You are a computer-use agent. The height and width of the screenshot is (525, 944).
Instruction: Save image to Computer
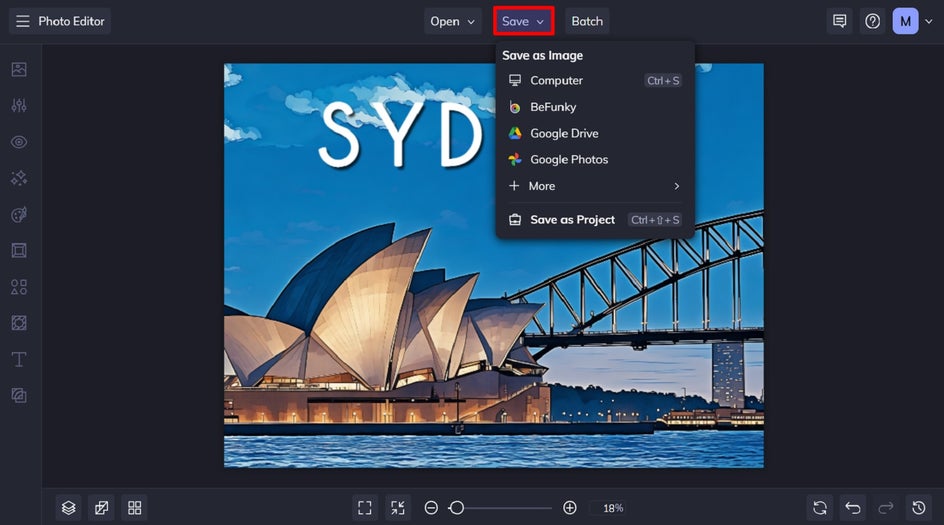595,80
